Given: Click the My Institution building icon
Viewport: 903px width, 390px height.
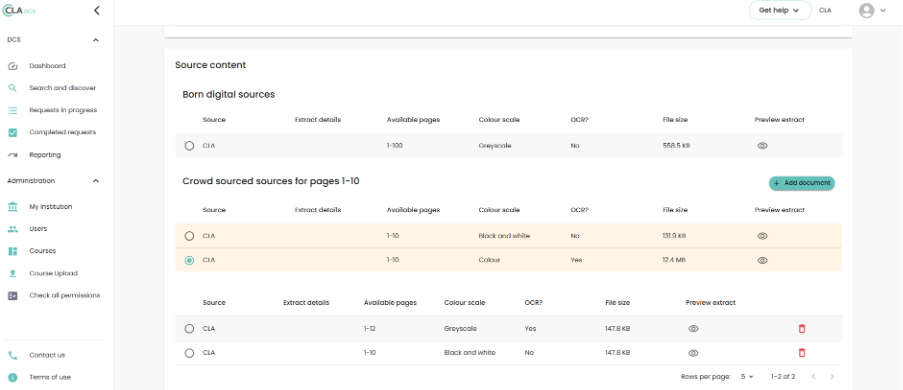Looking at the screenshot, I should 13,206.
